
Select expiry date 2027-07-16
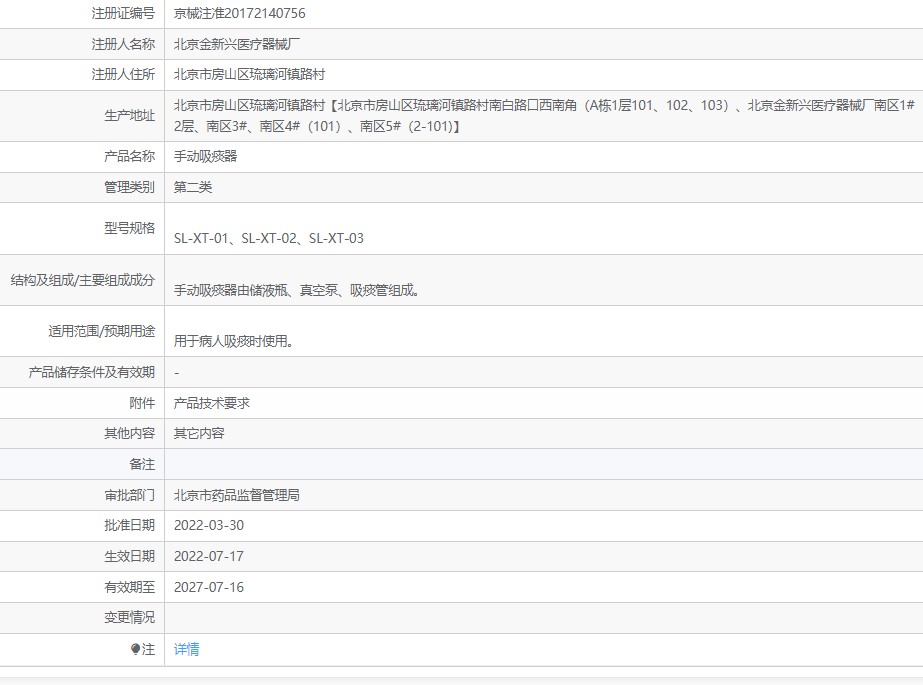tap(209, 587)
